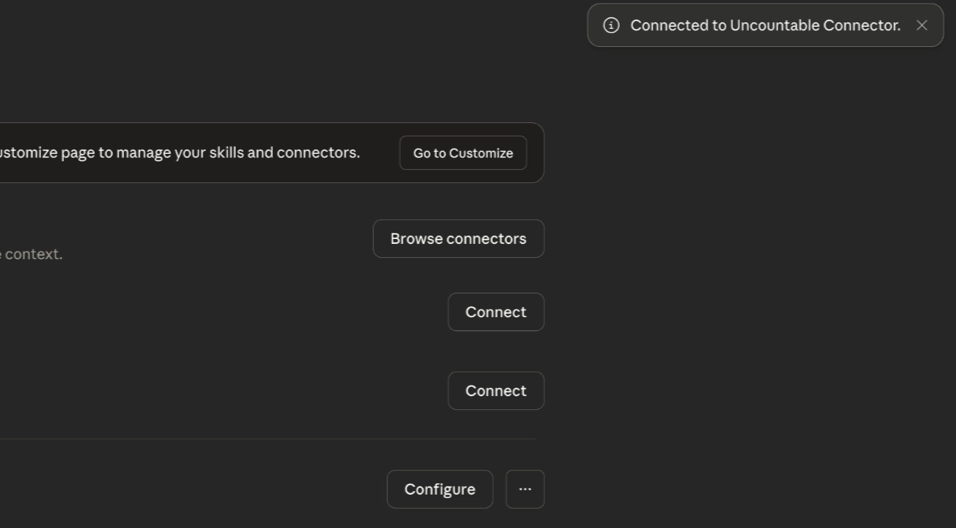Viewport: 956px width, 528px height.
Task: Close the connection success toast
Action: point(922,25)
